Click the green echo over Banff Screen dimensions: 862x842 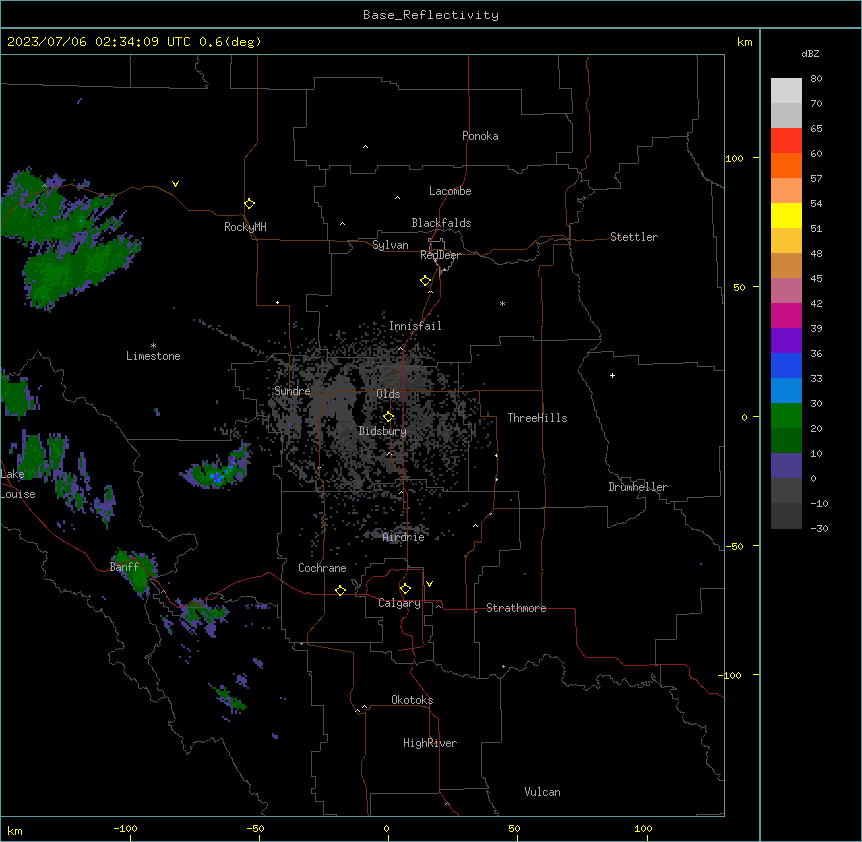point(135,572)
